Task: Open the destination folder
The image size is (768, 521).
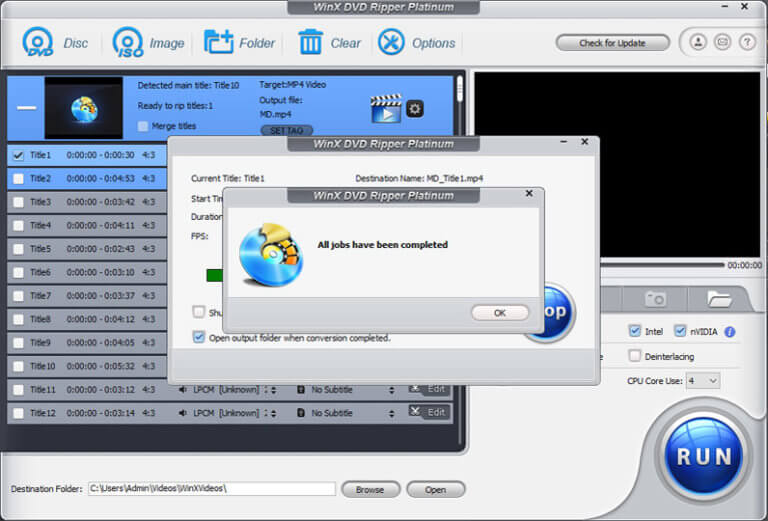Action: (435, 490)
